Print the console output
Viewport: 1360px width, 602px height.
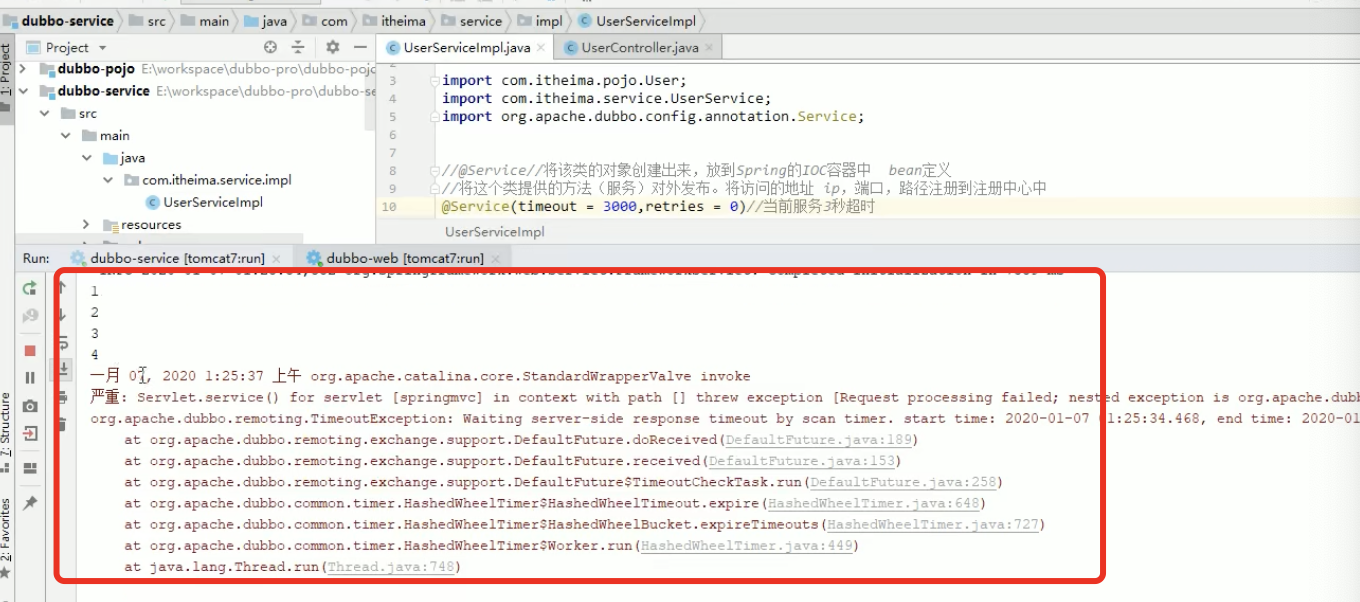click(62, 397)
